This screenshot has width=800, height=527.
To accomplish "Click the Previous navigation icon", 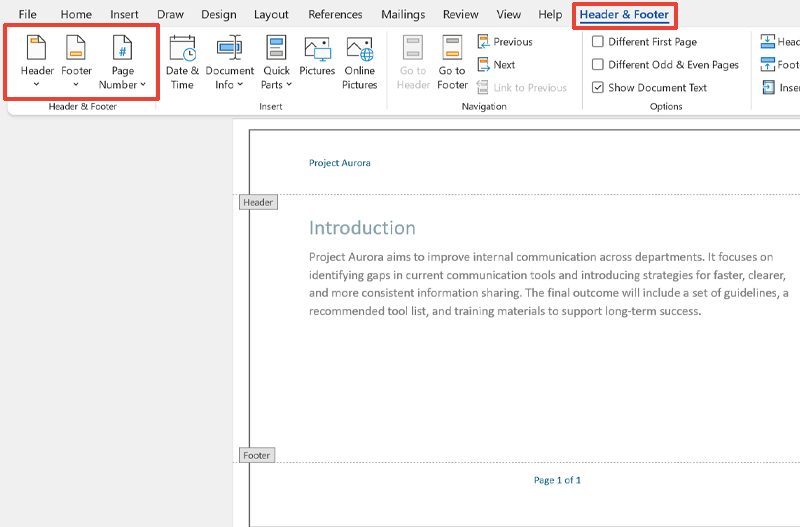I will point(484,42).
